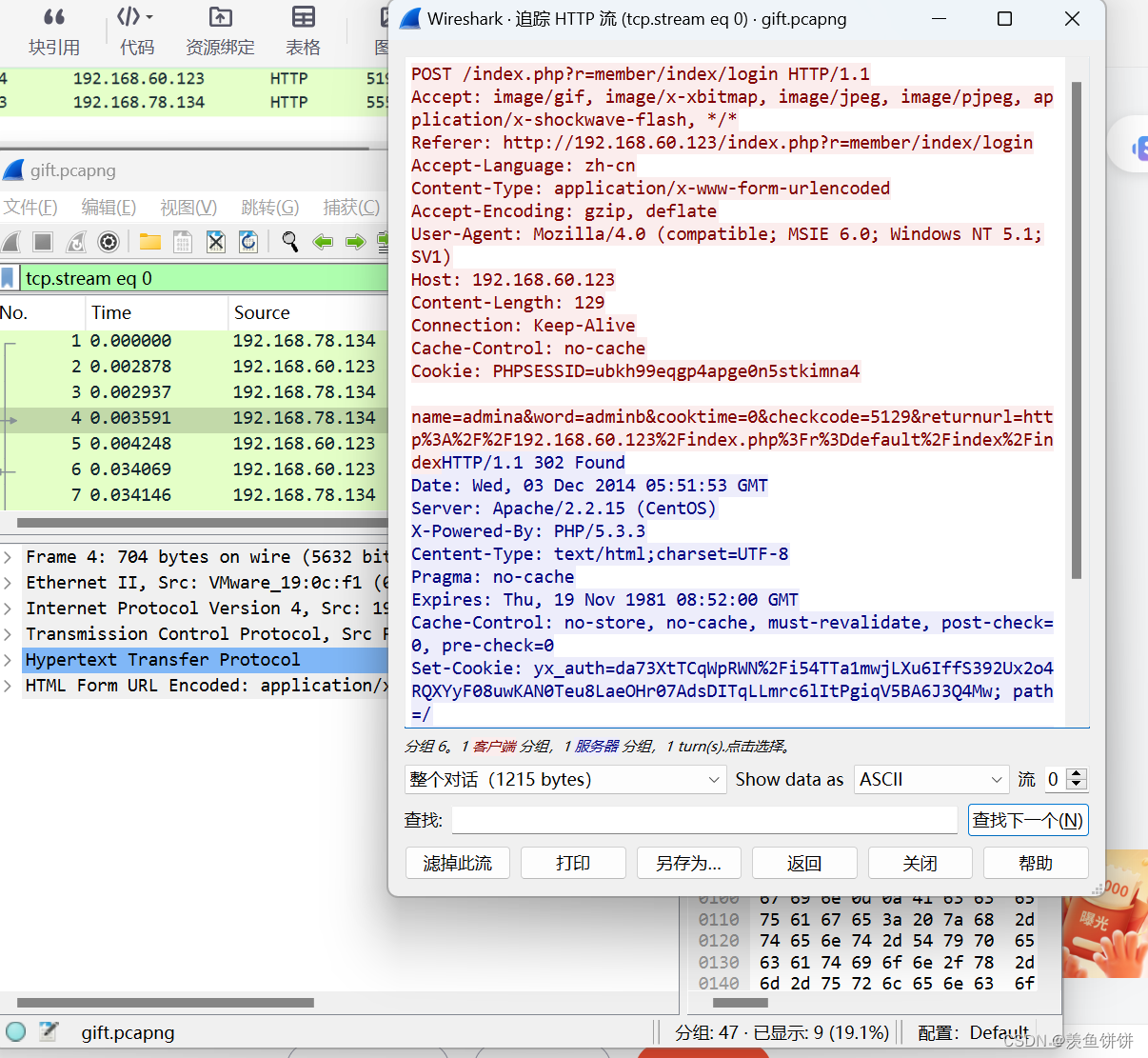Select packet 2 at time 0.002878

coord(194,367)
